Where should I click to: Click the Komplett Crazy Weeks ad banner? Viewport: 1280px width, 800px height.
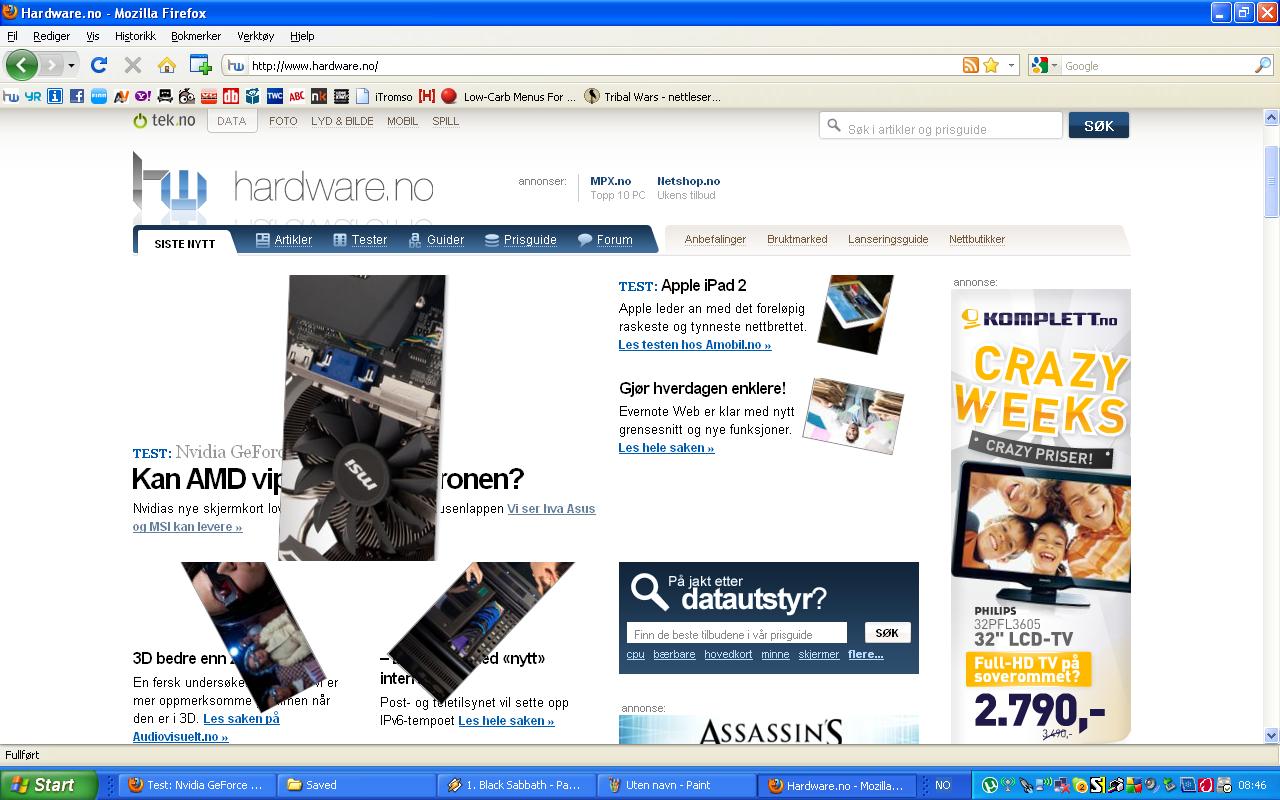coord(1041,515)
